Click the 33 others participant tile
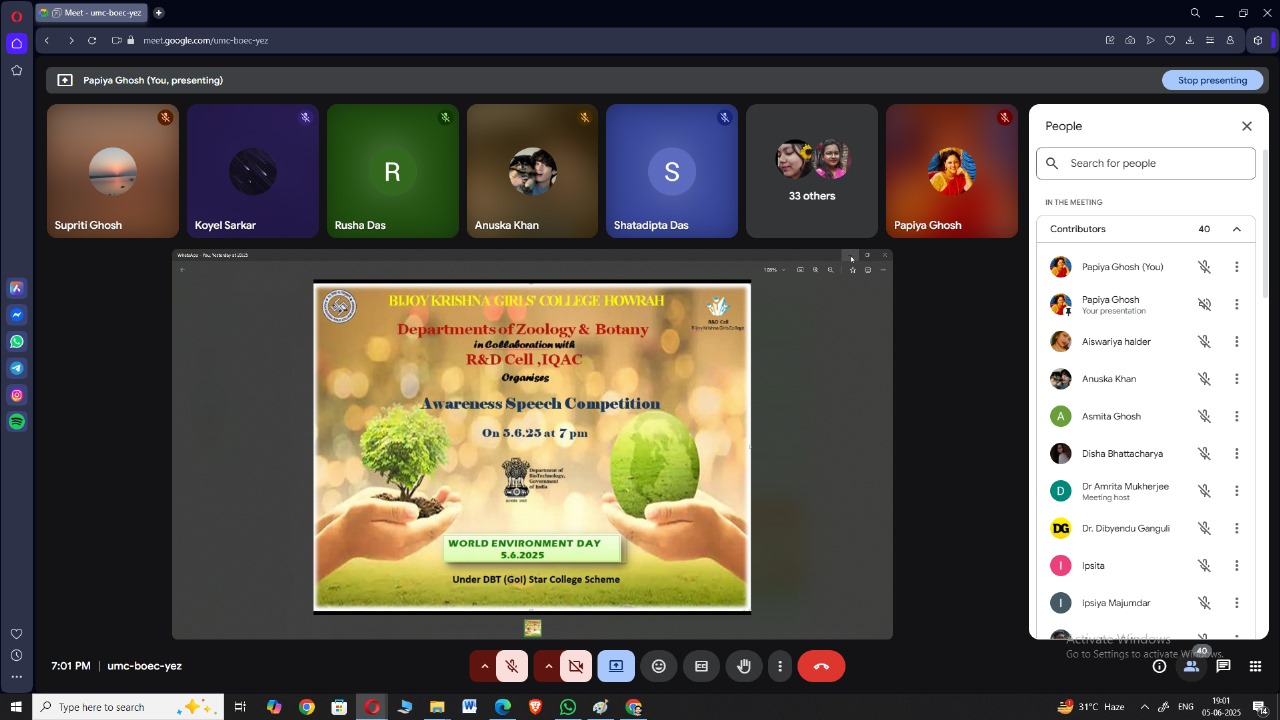This screenshot has width=1280, height=720. coord(811,171)
